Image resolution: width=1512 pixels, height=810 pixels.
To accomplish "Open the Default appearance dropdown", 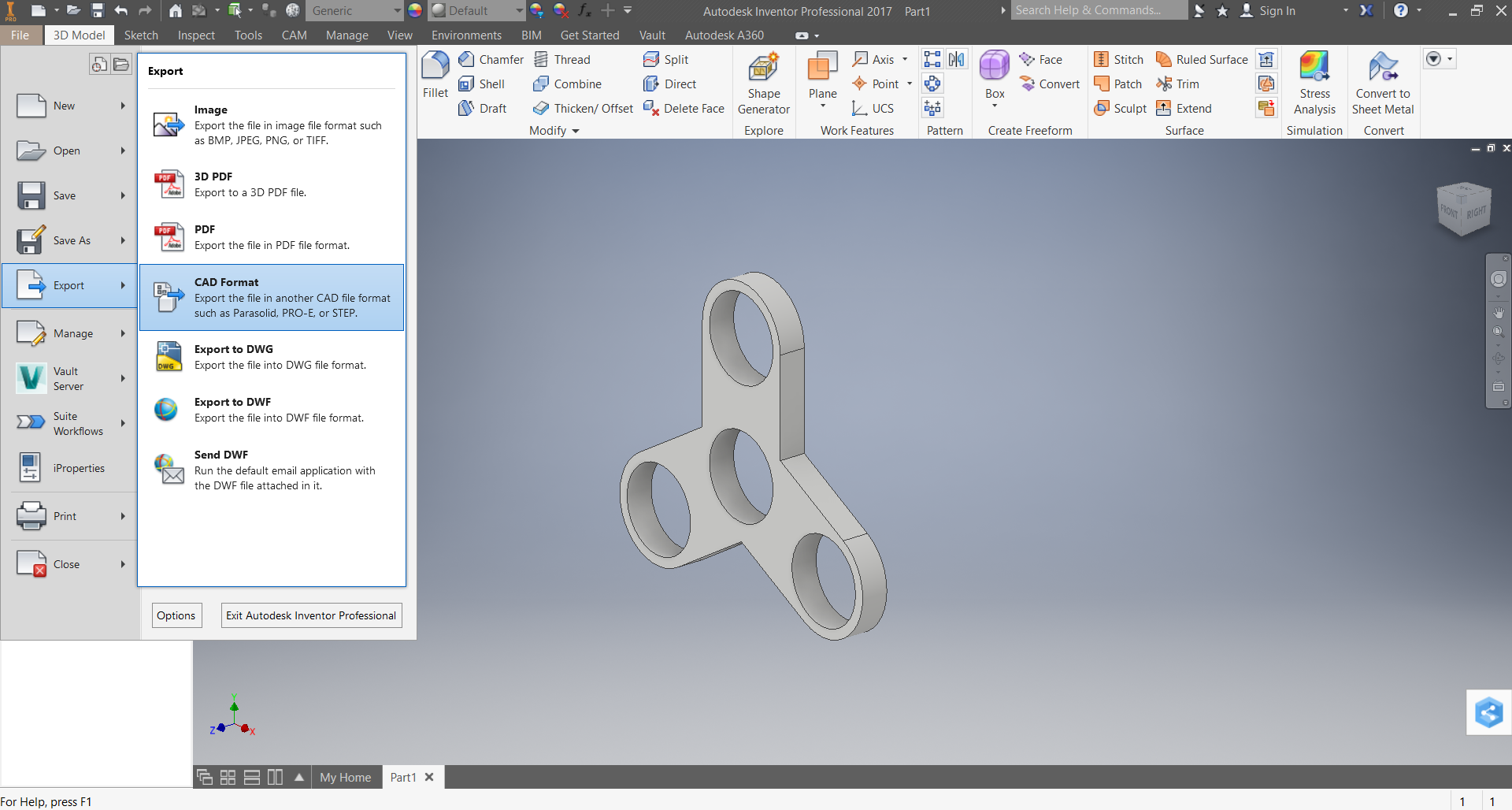I will [x=477, y=11].
